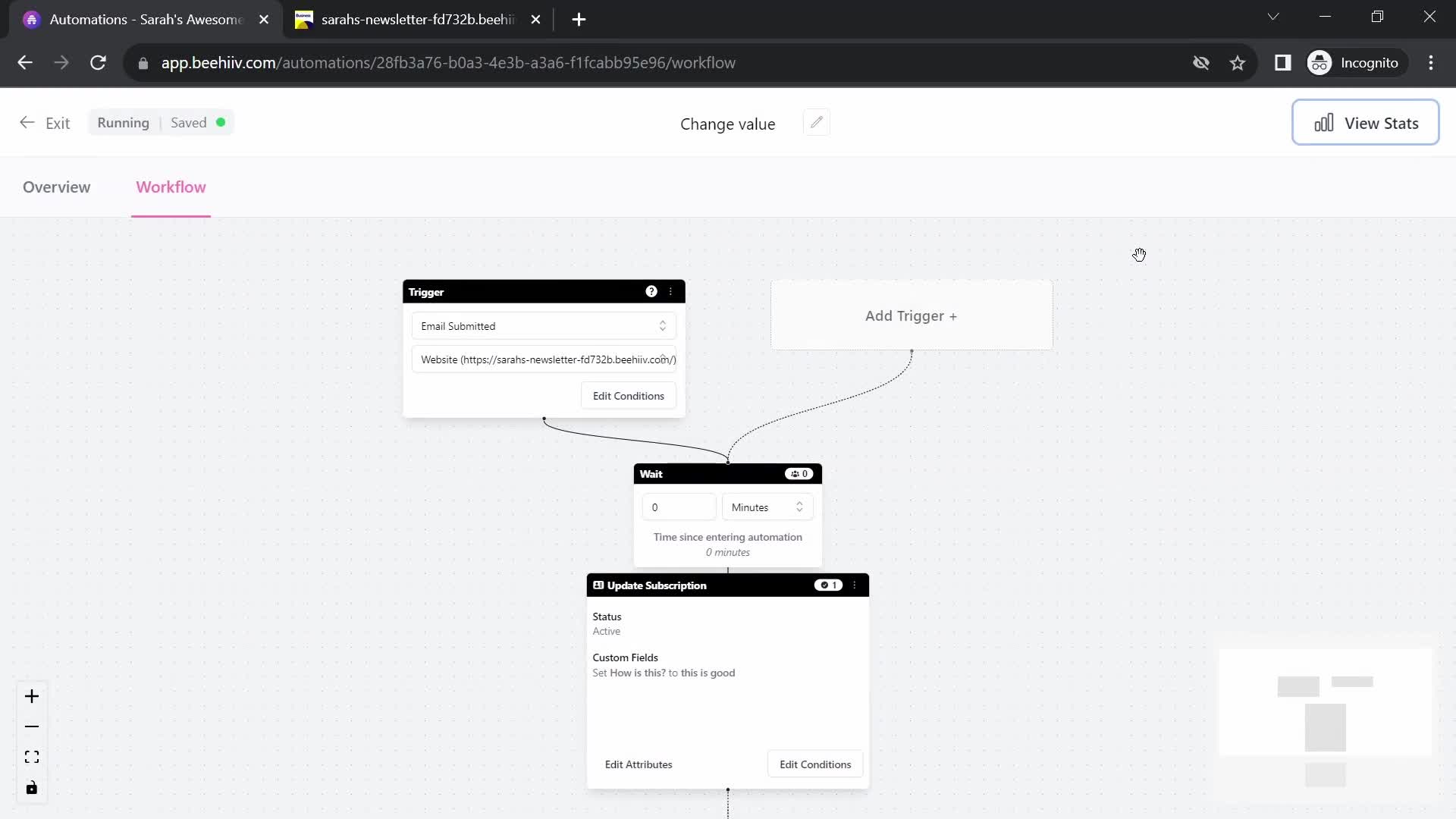Select the Workflow tab
Screen dimensions: 1456x819
(x=170, y=187)
